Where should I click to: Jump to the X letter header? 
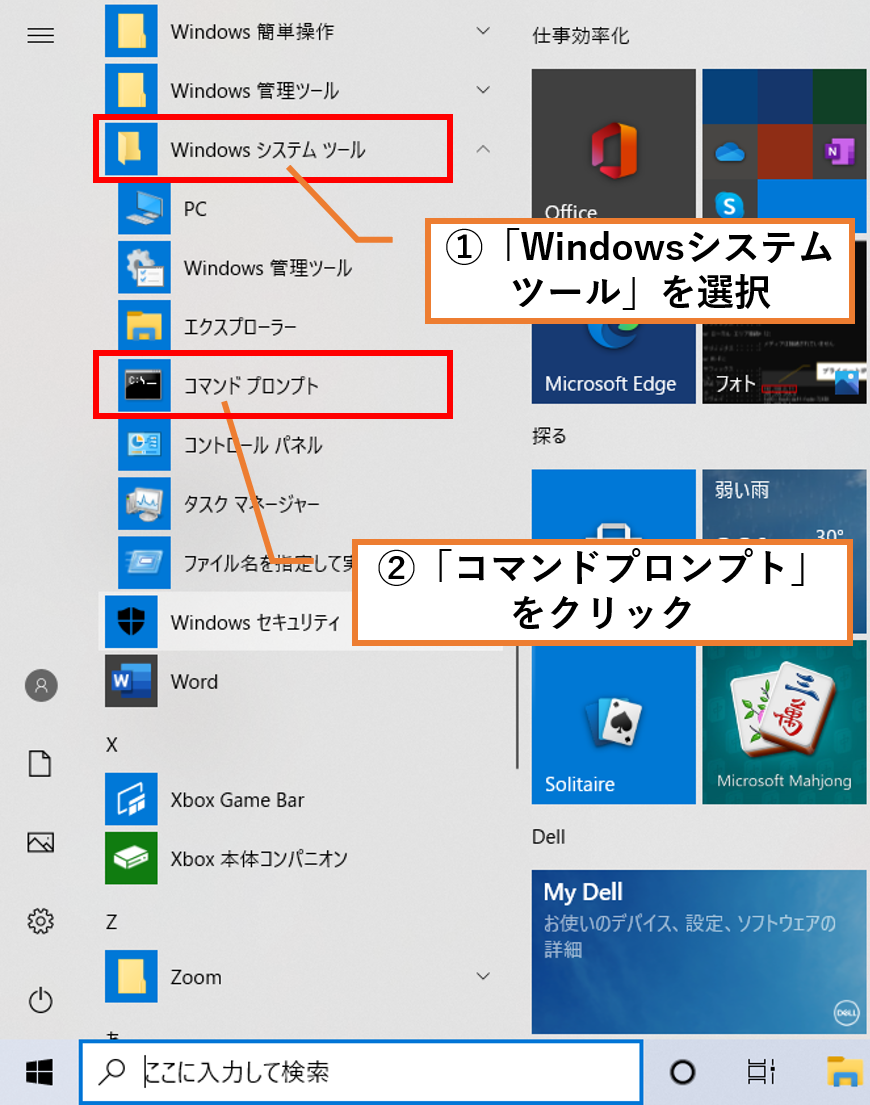tap(111, 745)
